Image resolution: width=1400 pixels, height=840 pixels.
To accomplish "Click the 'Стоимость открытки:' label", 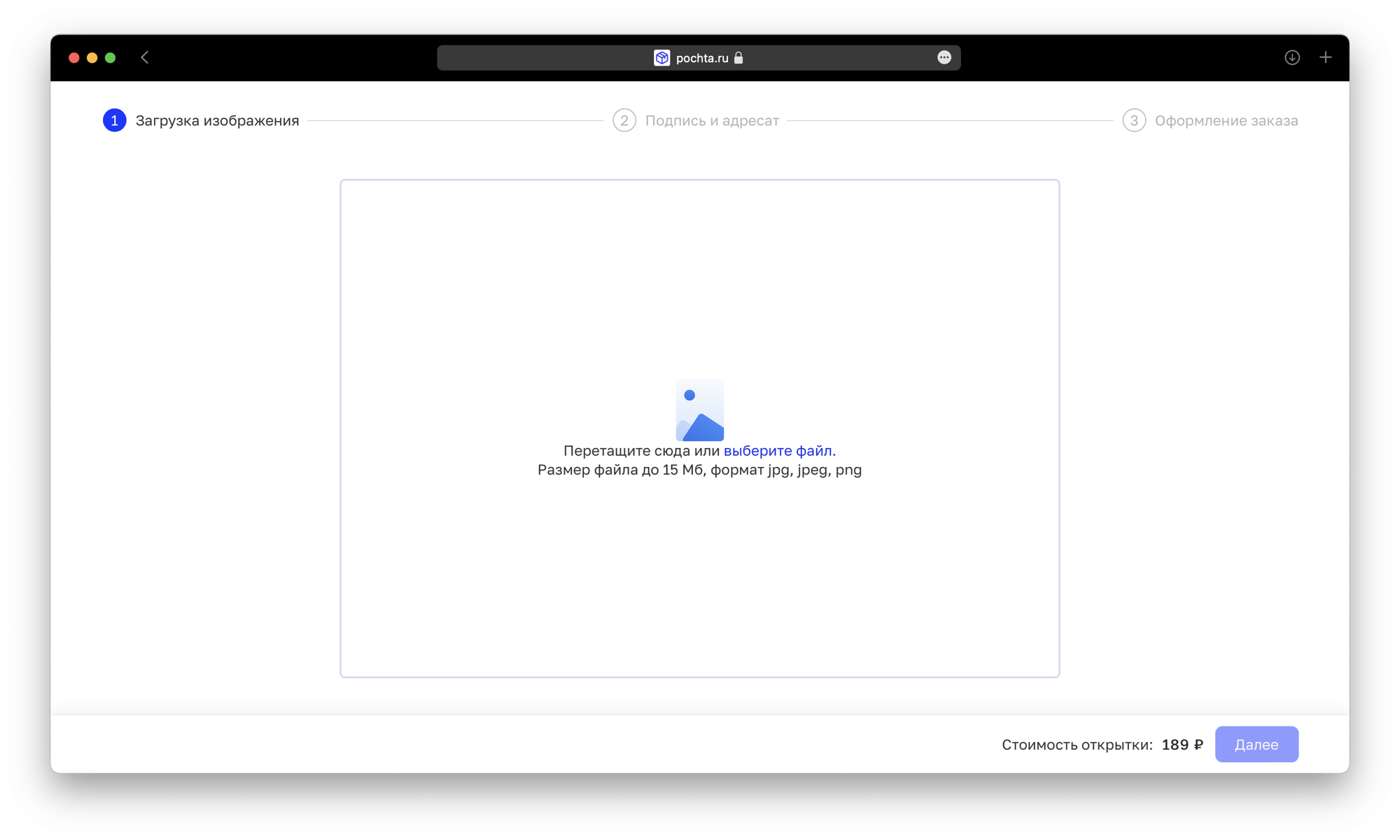I will tap(1077, 745).
